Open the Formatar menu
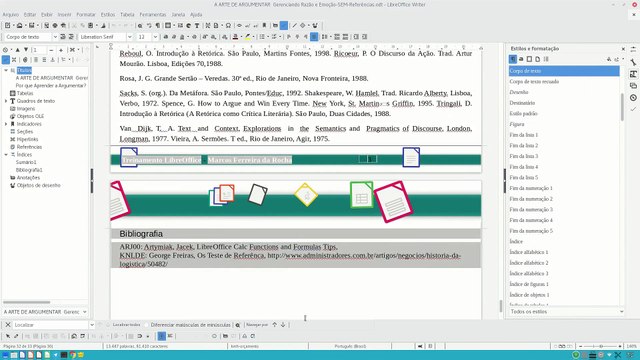640x360 pixels. tap(86, 14)
